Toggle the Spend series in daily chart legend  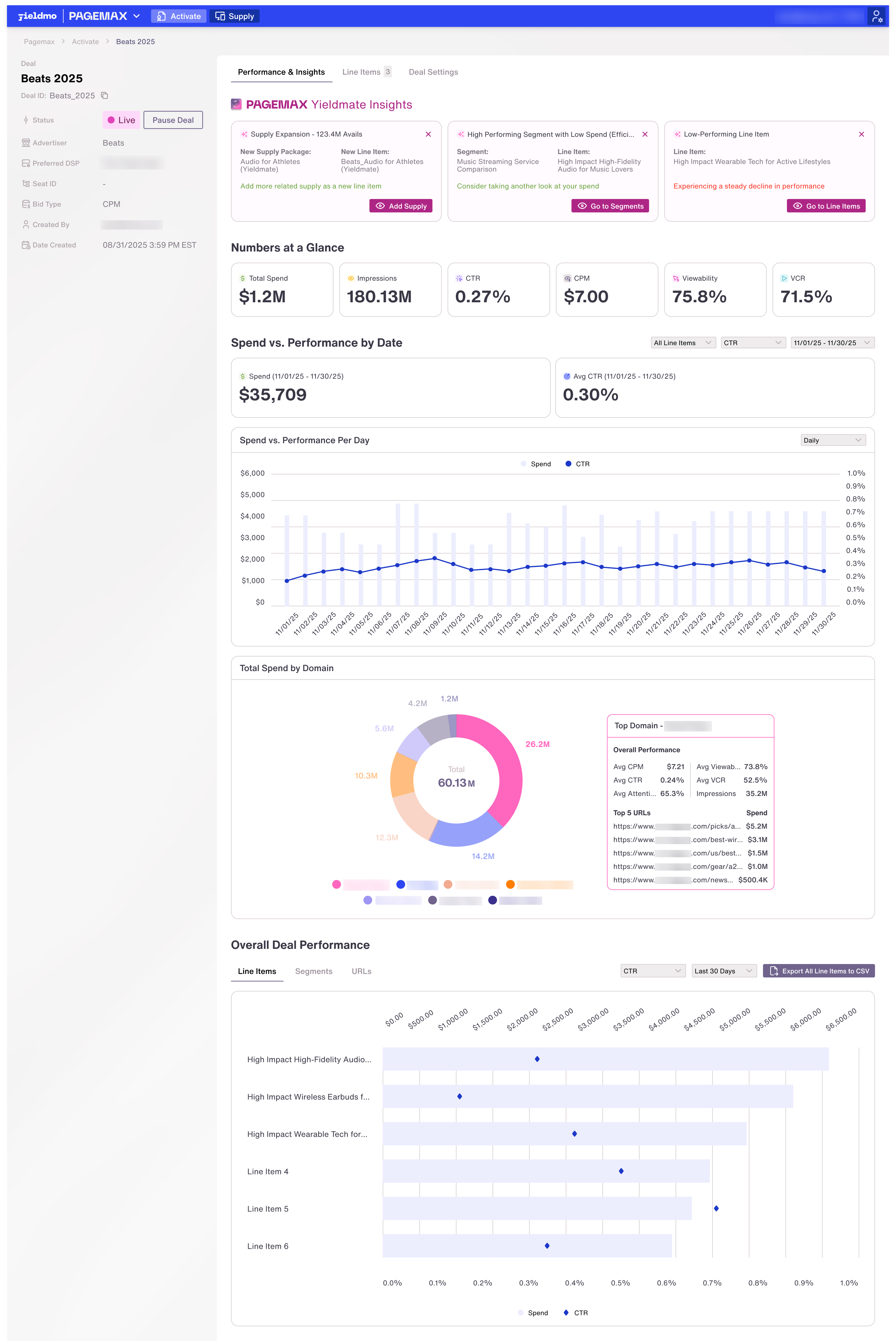tap(535, 464)
